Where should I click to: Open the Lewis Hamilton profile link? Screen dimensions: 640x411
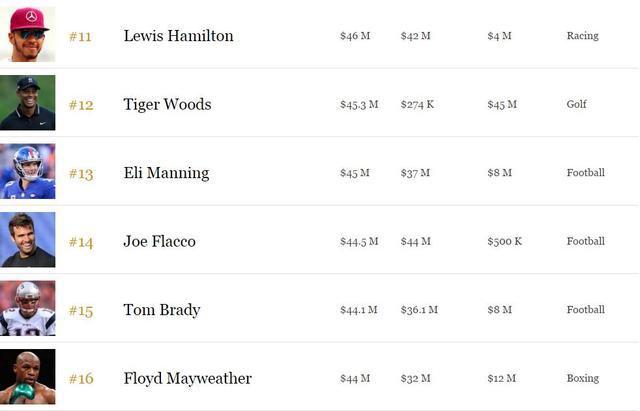pyautogui.click(x=178, y=36)
